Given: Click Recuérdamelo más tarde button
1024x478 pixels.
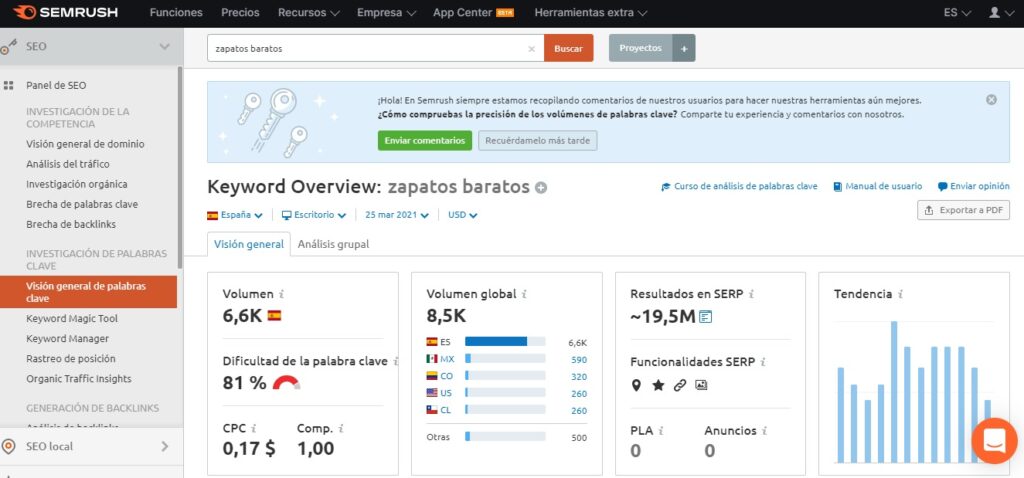Looking at the screenshot, I should coord(537,140).
